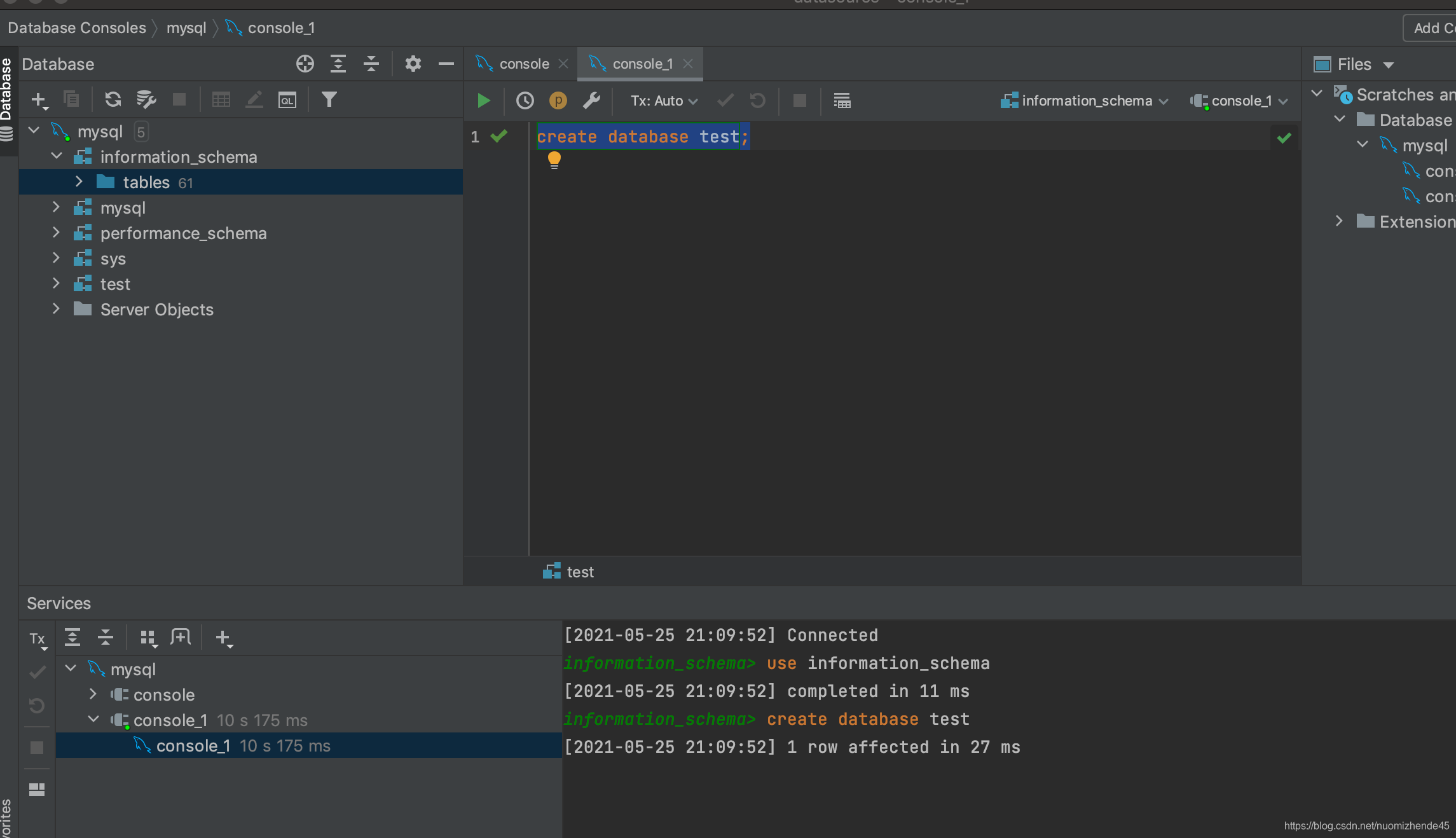Click the New (plus) icon in Database toolbar
The image size is (1456, 838).
tap(38, 99)
